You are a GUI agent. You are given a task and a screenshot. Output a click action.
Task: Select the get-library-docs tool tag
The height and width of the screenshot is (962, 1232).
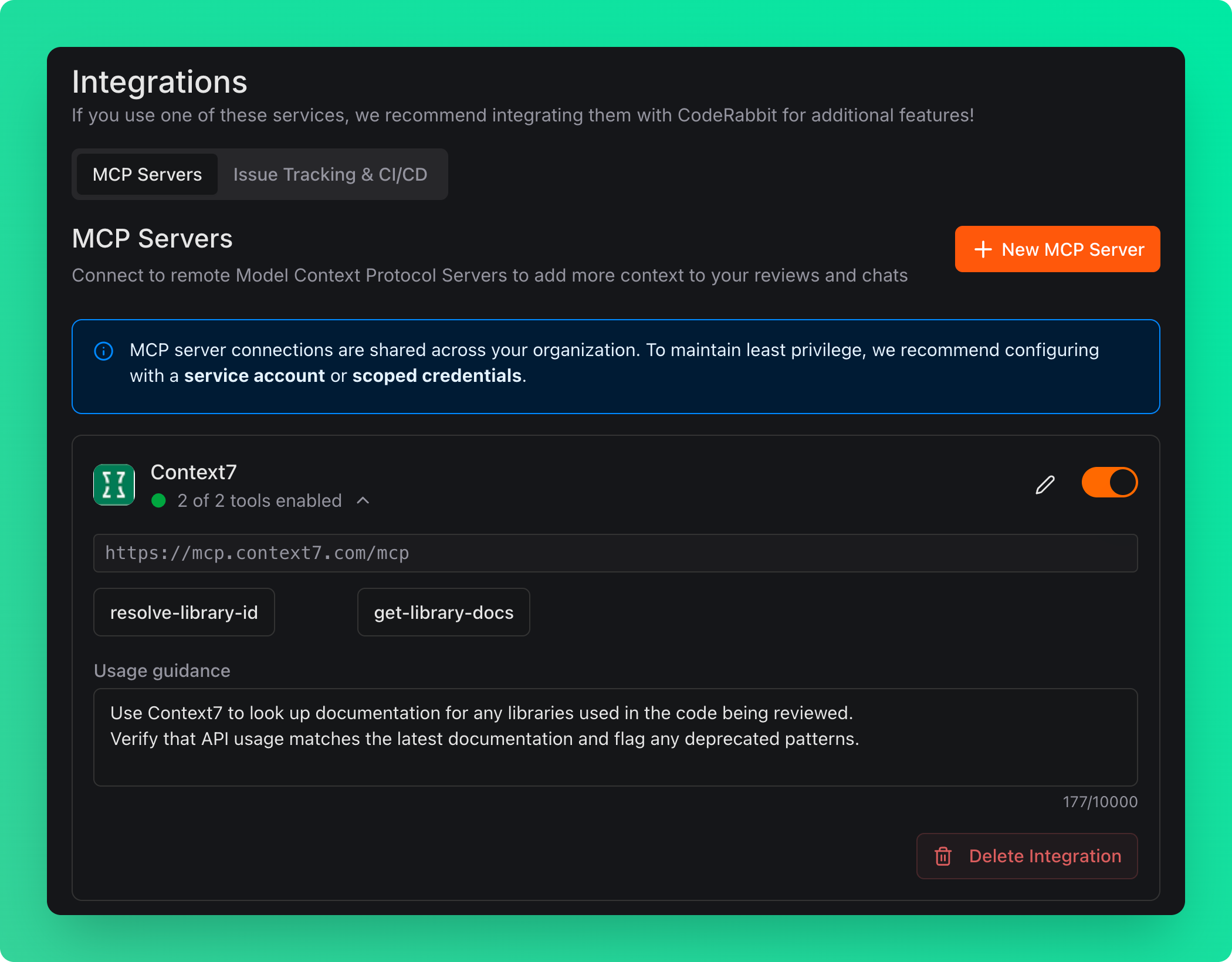443,612
